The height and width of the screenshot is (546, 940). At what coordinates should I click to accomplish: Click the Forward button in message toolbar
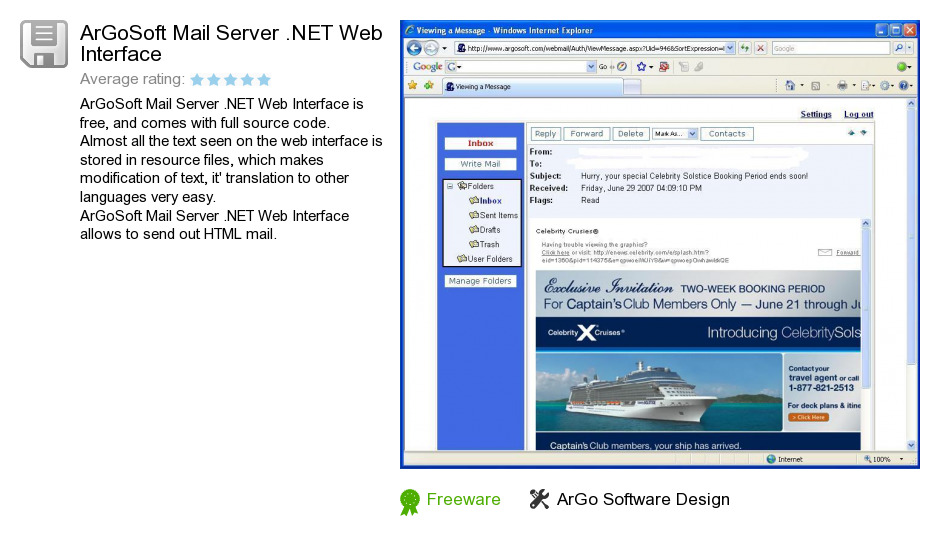pos(586,134)
